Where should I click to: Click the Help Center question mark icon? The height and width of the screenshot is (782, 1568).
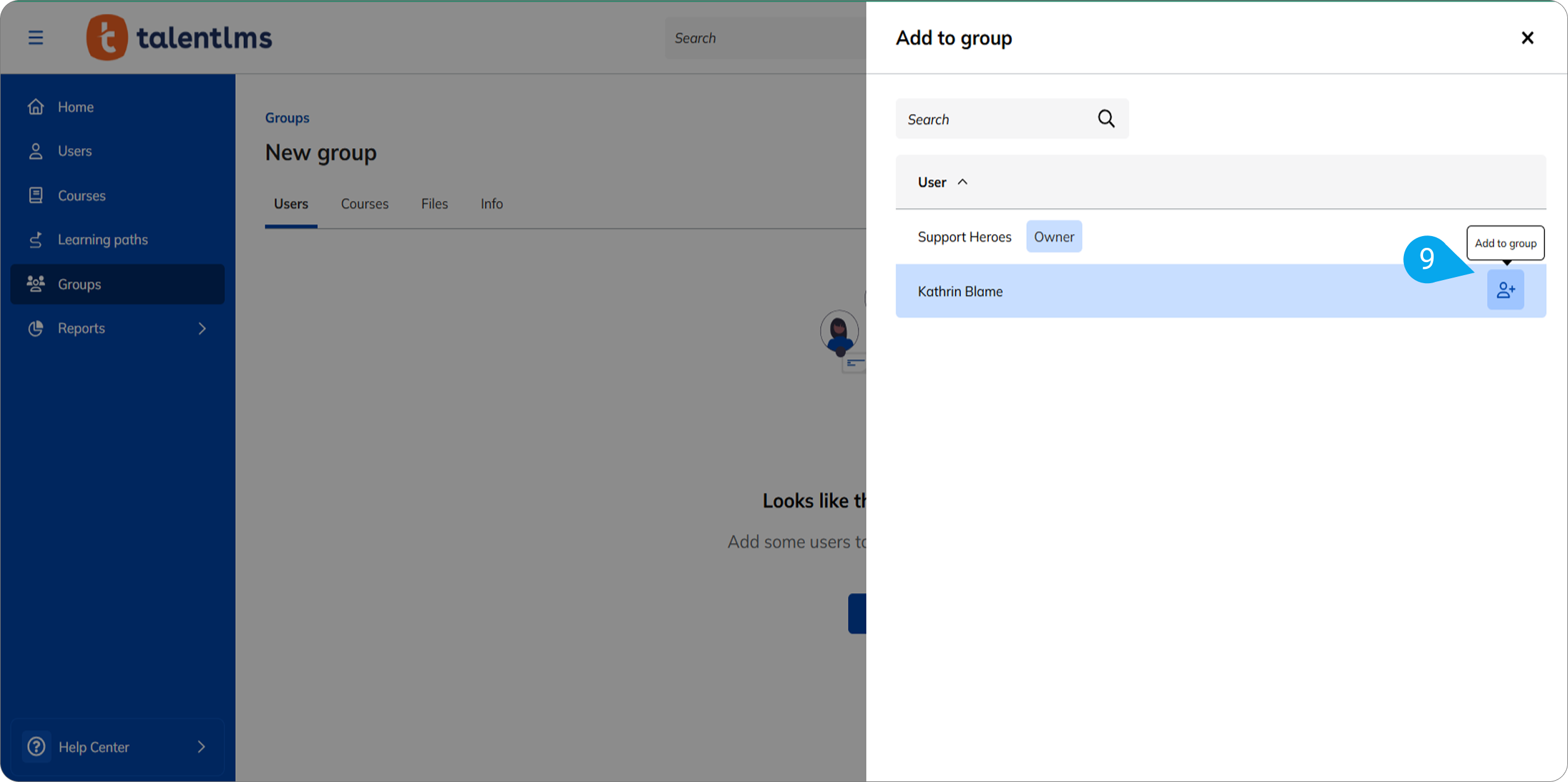tap(37, 747)
